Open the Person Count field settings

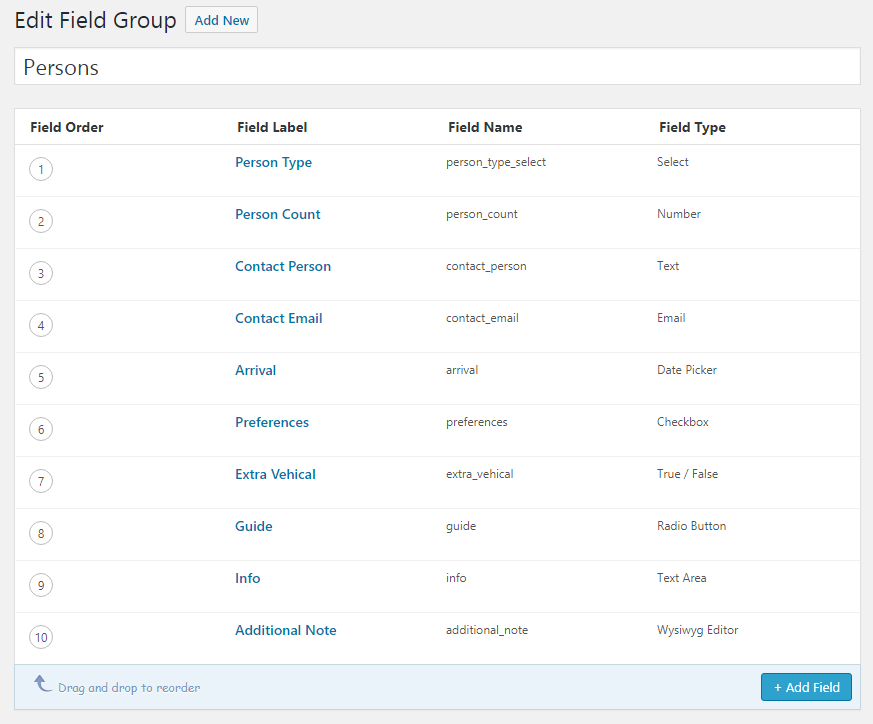pyautogui.click(x=277, y=214)
